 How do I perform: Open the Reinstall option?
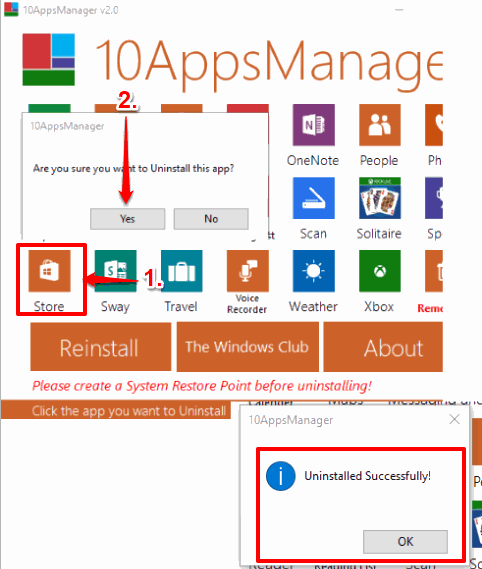click(x=101, y=347)
